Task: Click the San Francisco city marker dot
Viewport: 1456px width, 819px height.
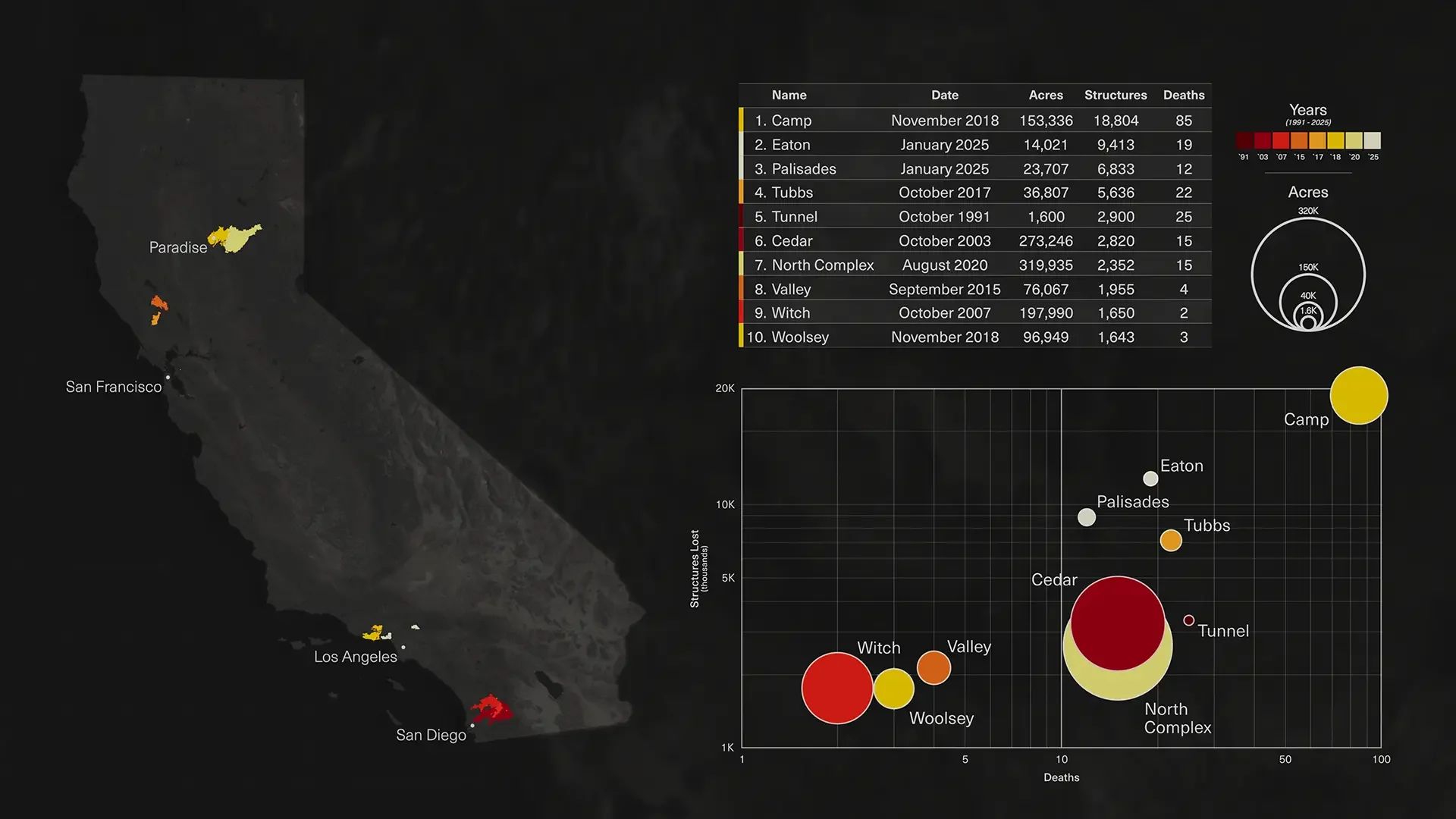Action: click(x=168, y=376)
